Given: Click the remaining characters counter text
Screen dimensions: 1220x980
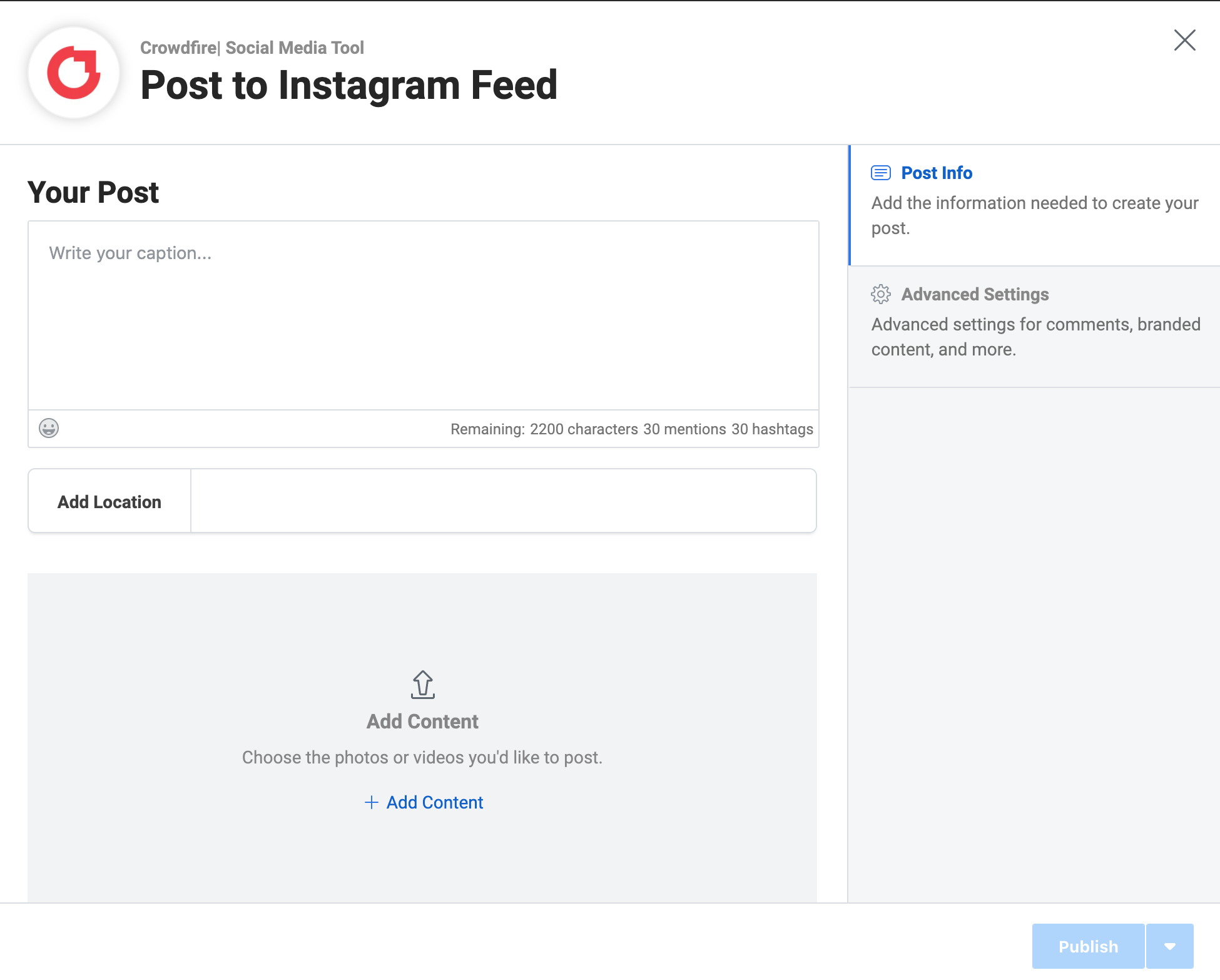Looking at the screenshot, I should 632,429.
